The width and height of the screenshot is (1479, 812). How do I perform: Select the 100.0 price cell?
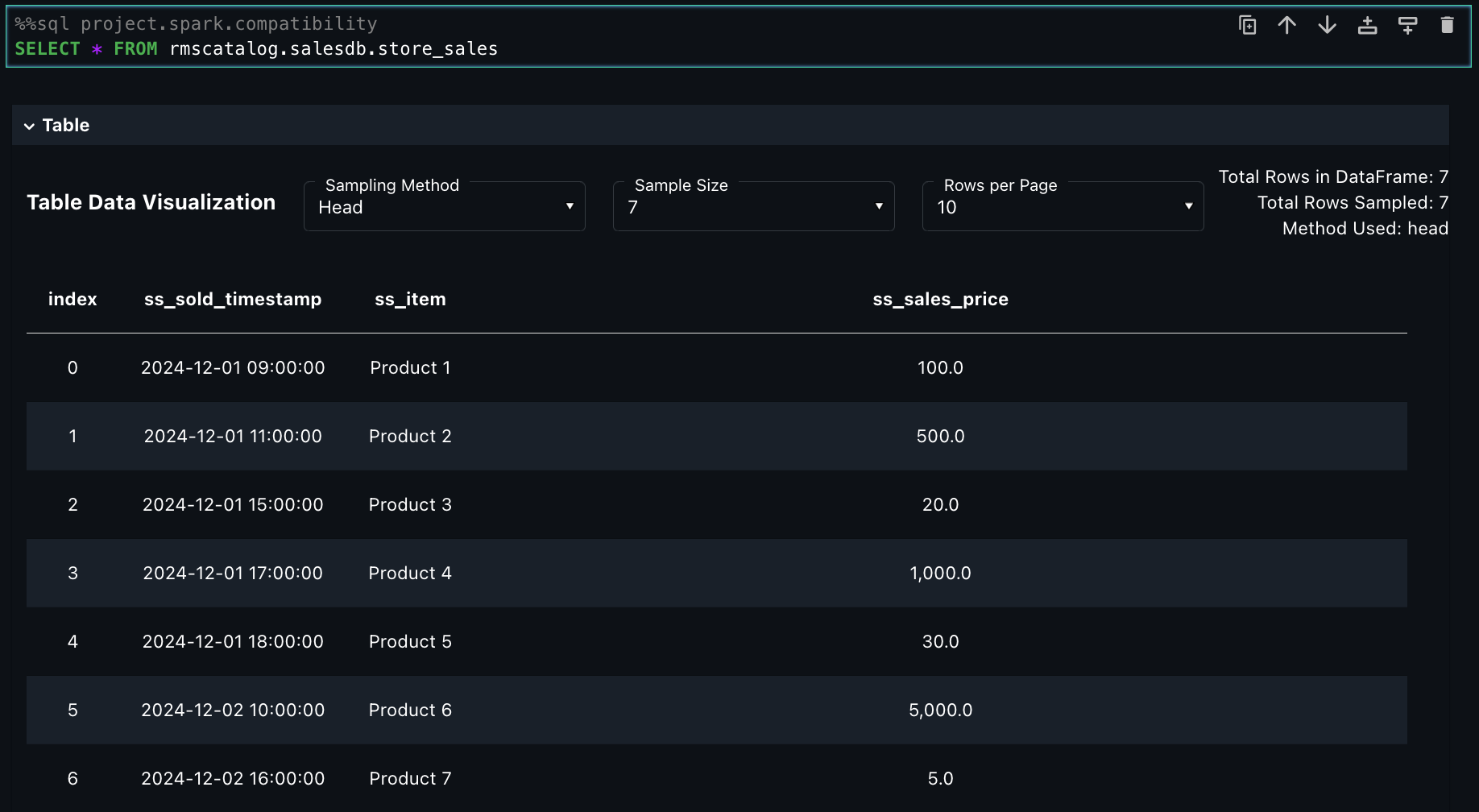pyautogui.click(x=940, y=367)
